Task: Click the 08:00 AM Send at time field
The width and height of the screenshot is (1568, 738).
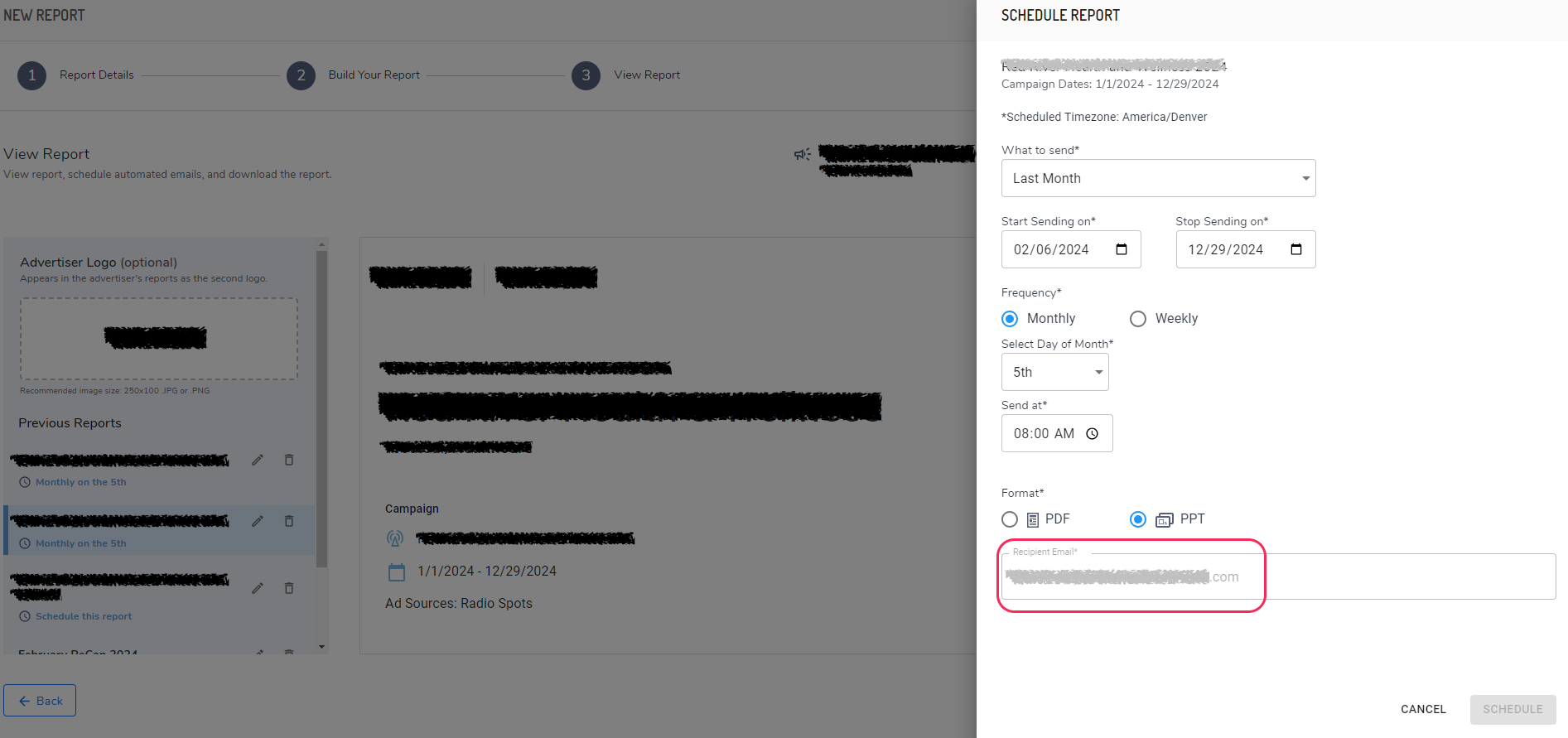Action: click(x=1057, y=433)
